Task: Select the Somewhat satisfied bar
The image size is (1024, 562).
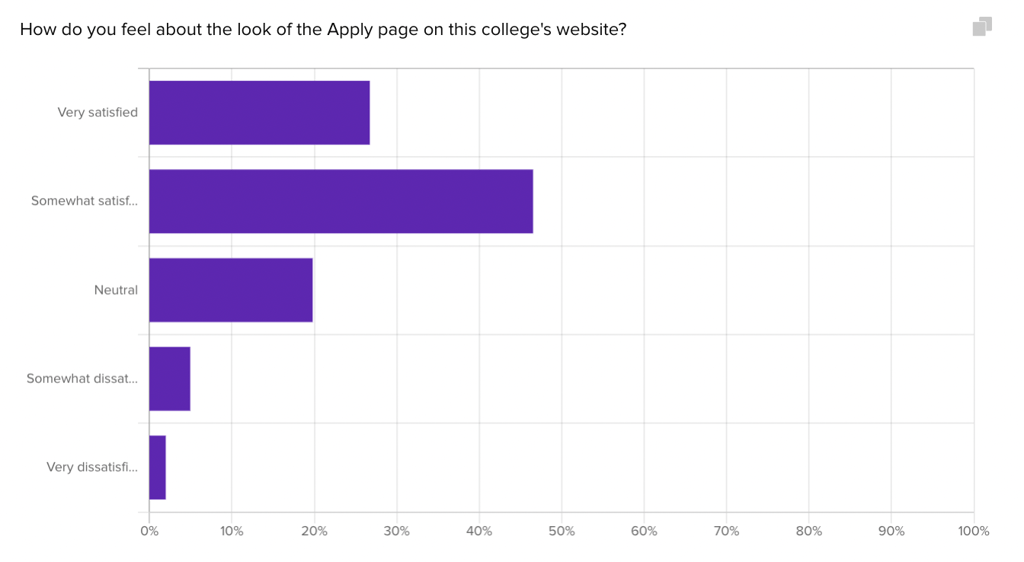Action: coord(341,201)
